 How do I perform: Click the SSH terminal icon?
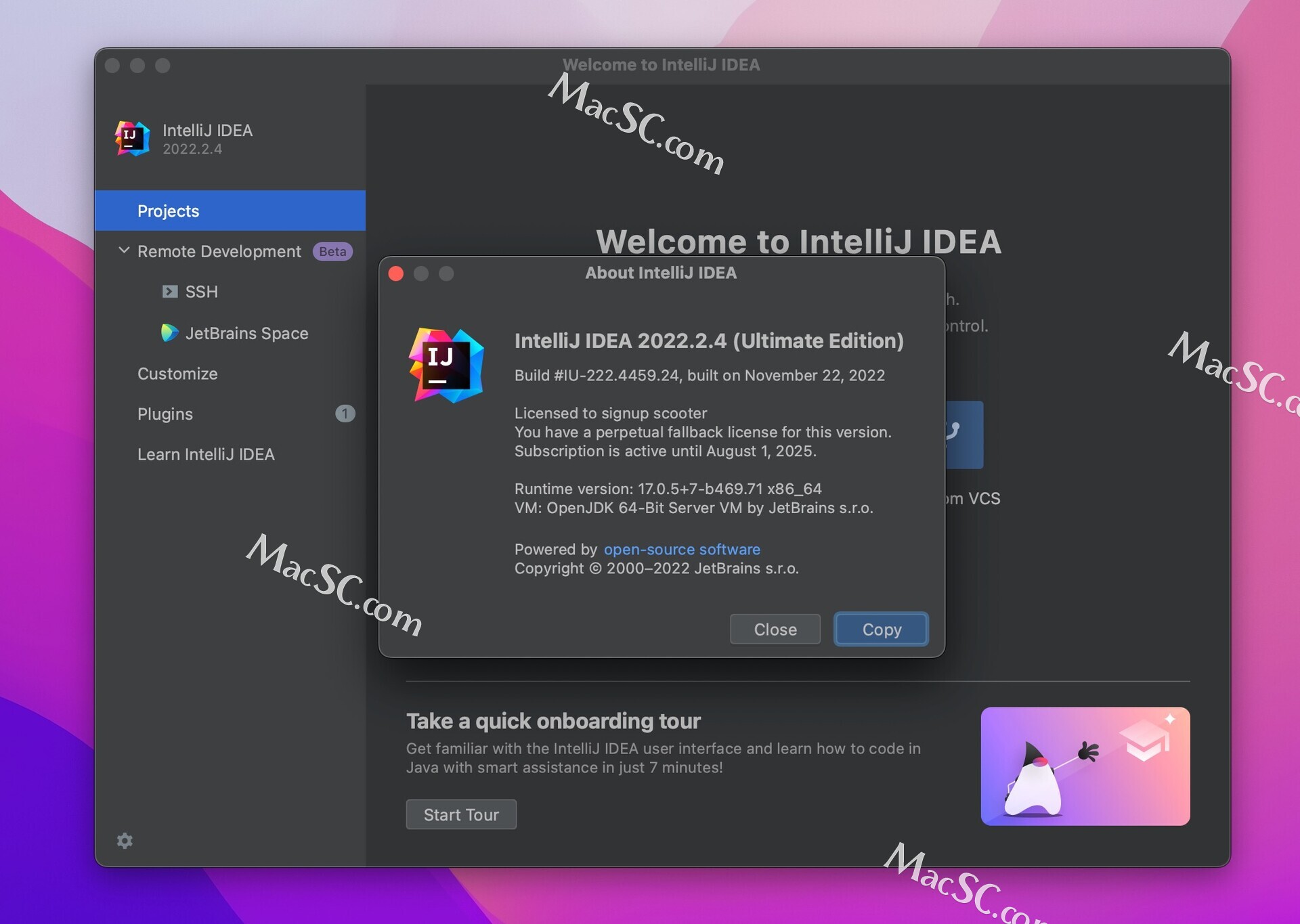pyautogui.click(x=170, y=292)
